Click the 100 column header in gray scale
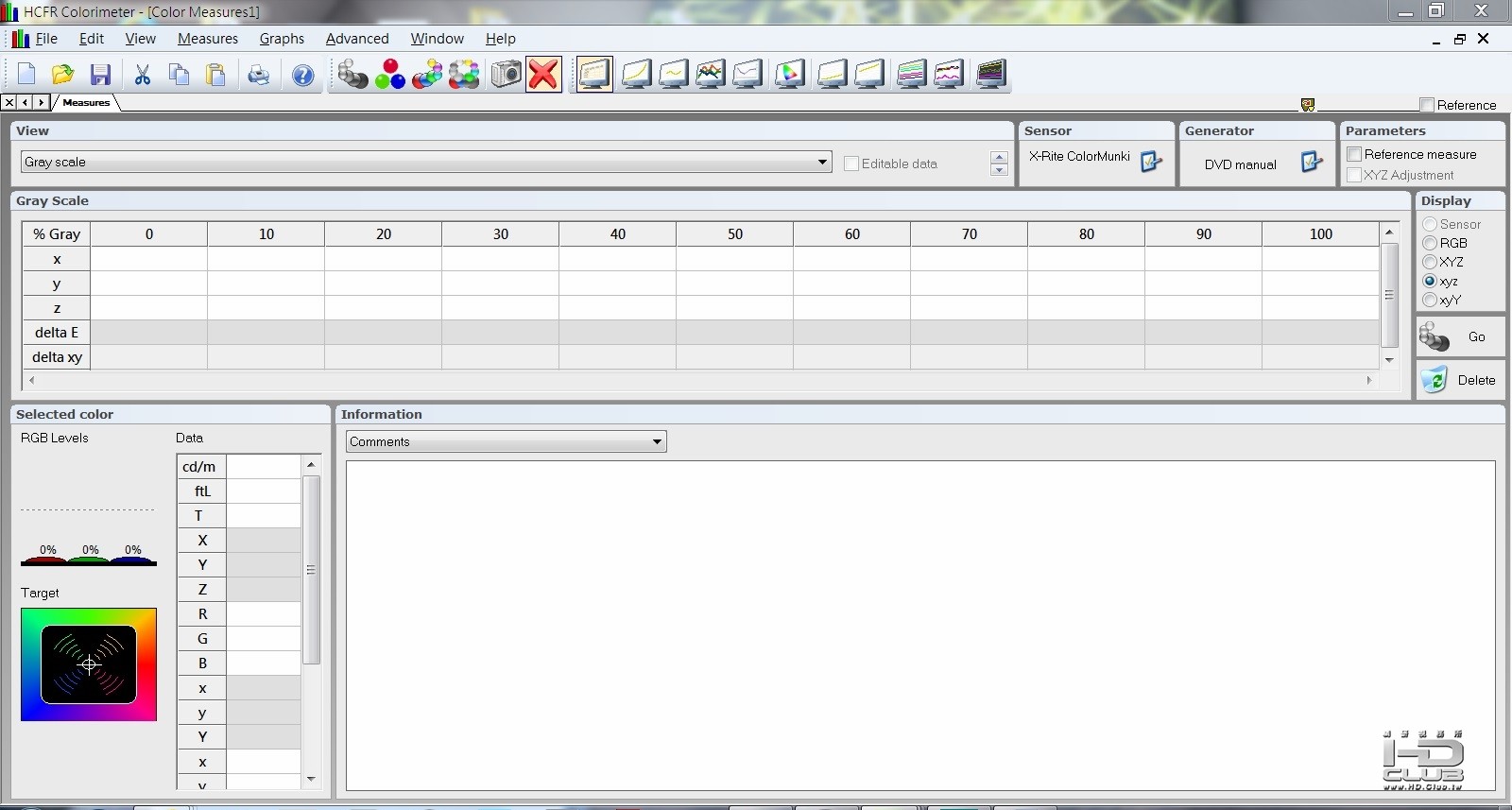The width and height of the screenshot is (1512, 810). point(1321,233)
